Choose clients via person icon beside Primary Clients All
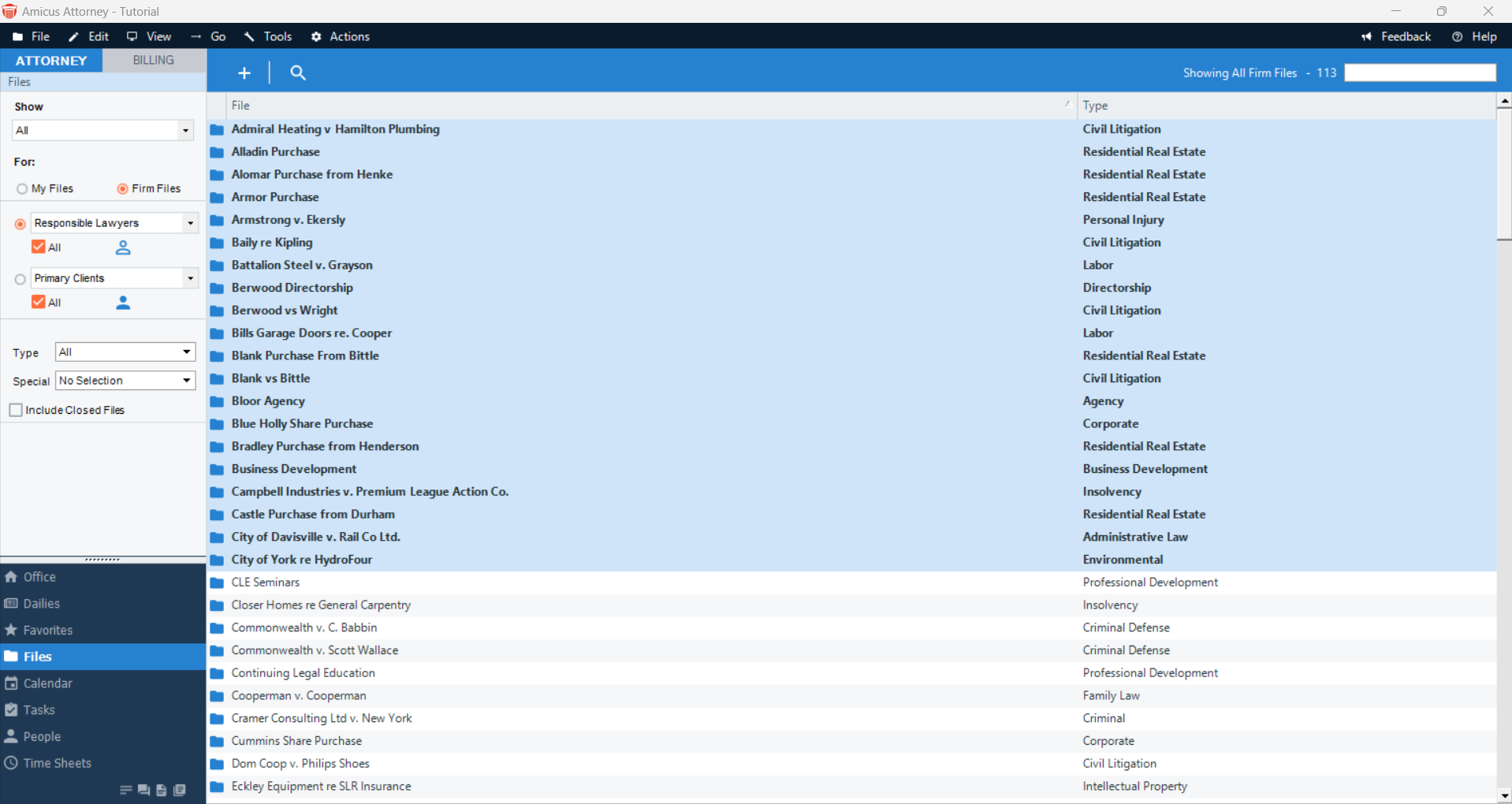1512x804 pixels. 123,303
